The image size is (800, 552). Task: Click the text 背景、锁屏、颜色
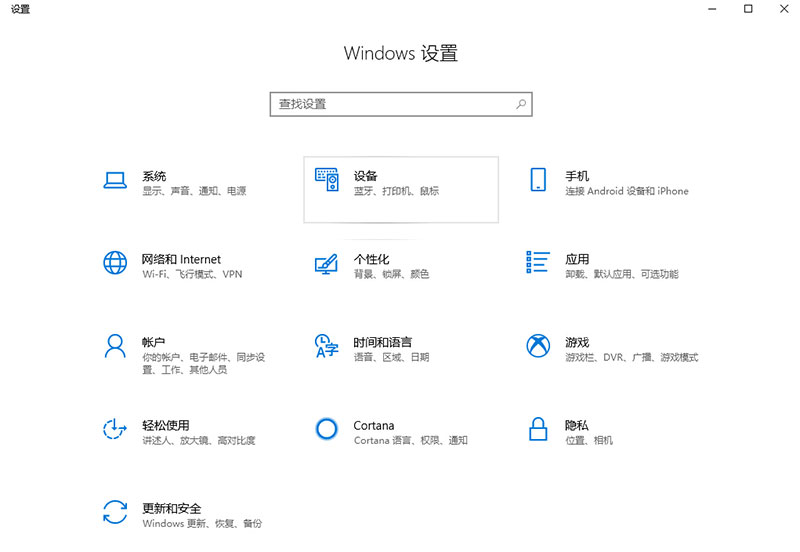click(391, 274)
